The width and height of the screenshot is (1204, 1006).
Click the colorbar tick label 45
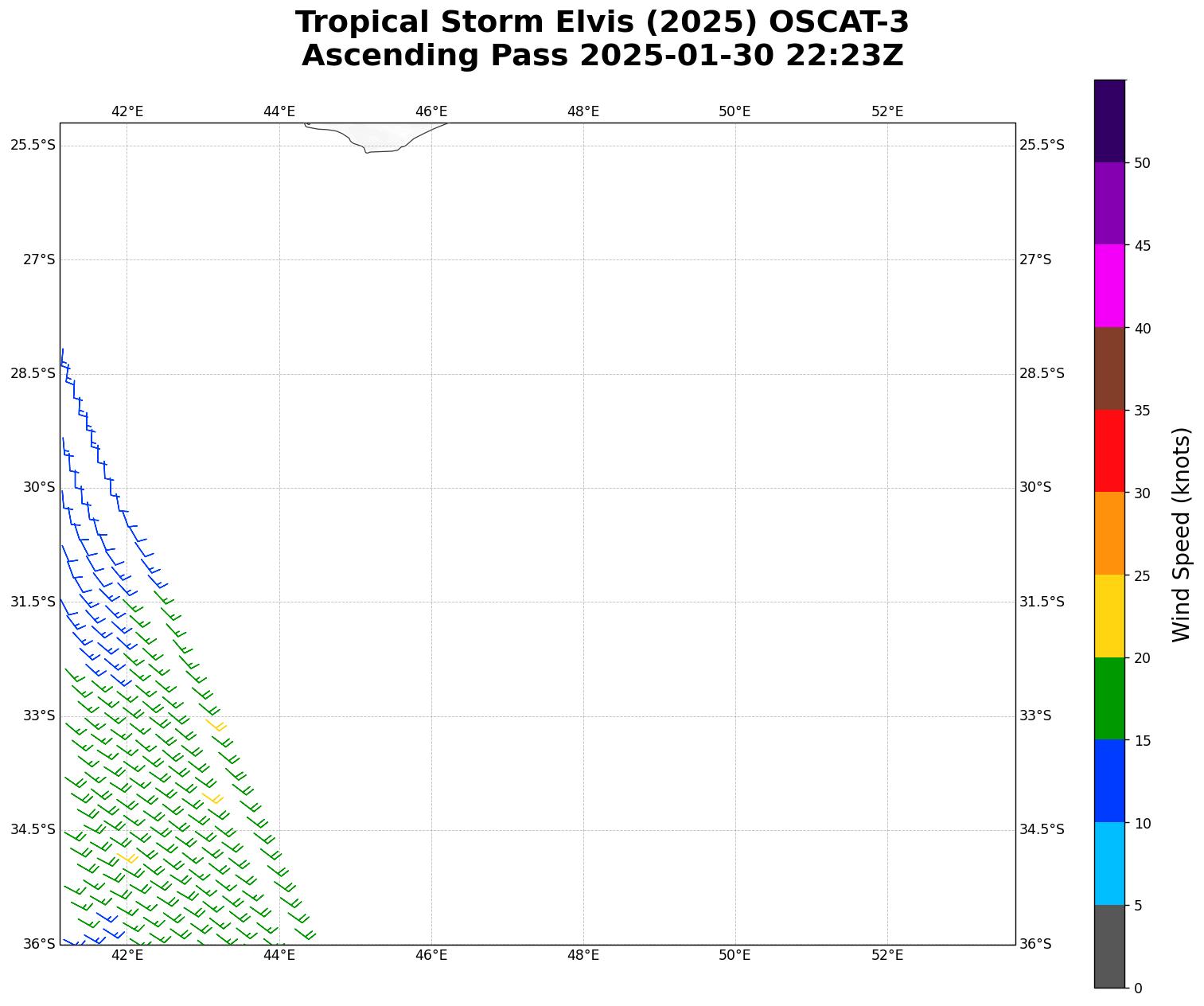pyautogui.click(x=1142, y=246)
